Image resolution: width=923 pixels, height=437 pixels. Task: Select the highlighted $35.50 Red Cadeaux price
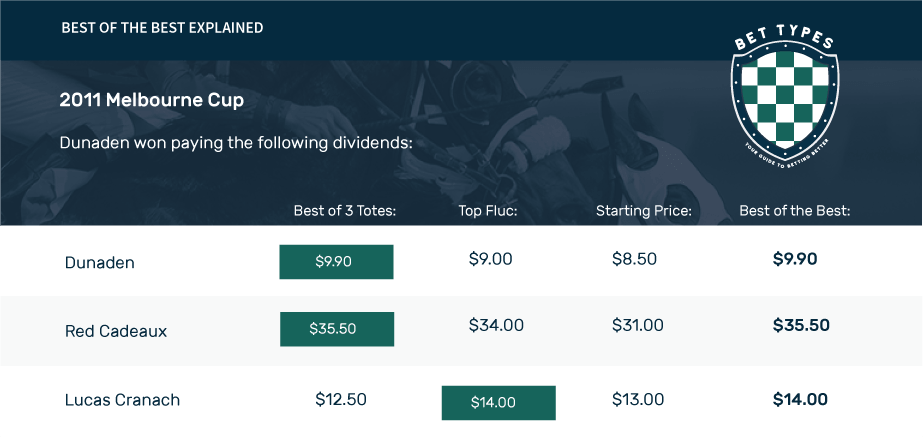(x=337, y=329)
